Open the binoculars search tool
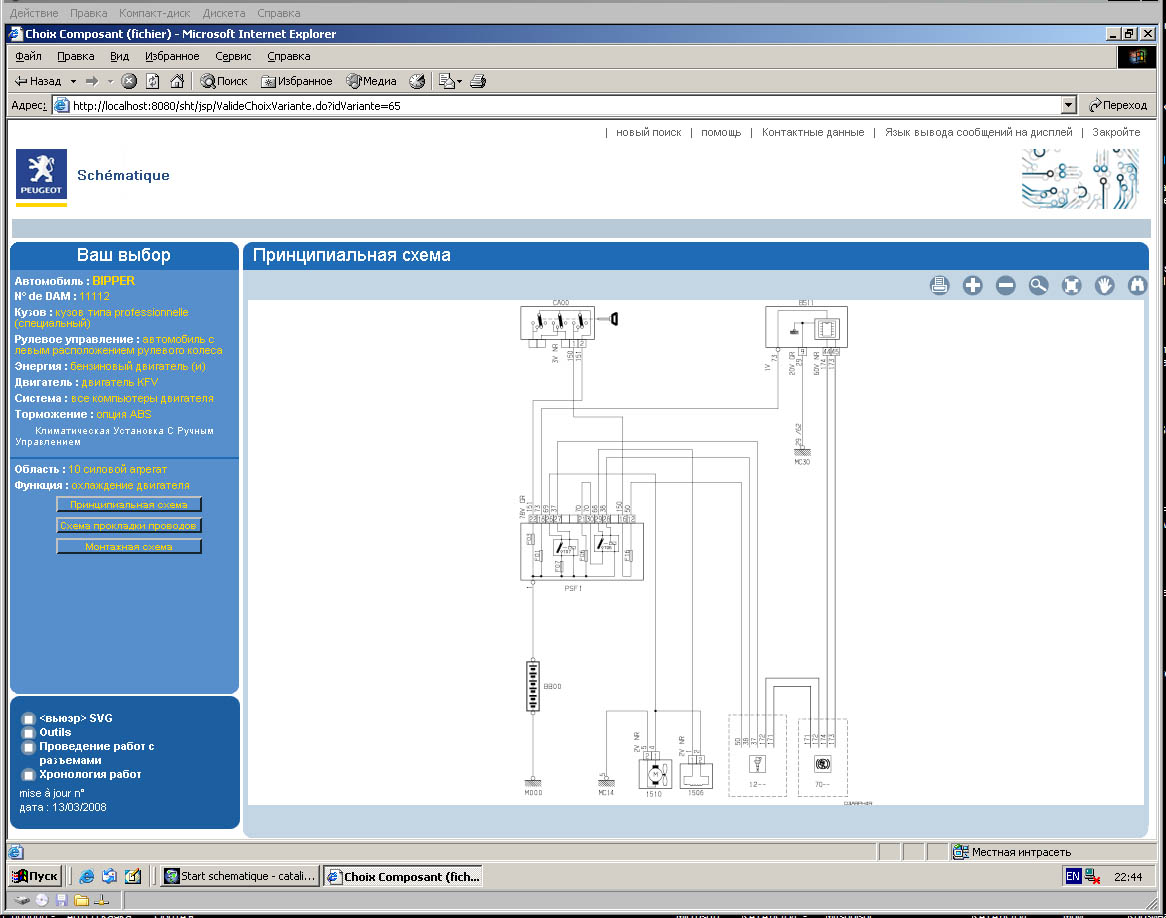The height and width of the screenshot is (918, 1166). (x=1137, y=286)
